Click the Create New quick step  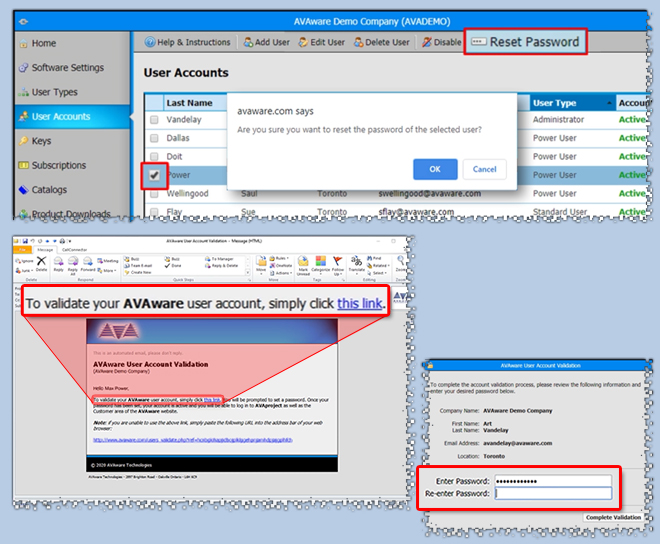click(x=137, y=272)
